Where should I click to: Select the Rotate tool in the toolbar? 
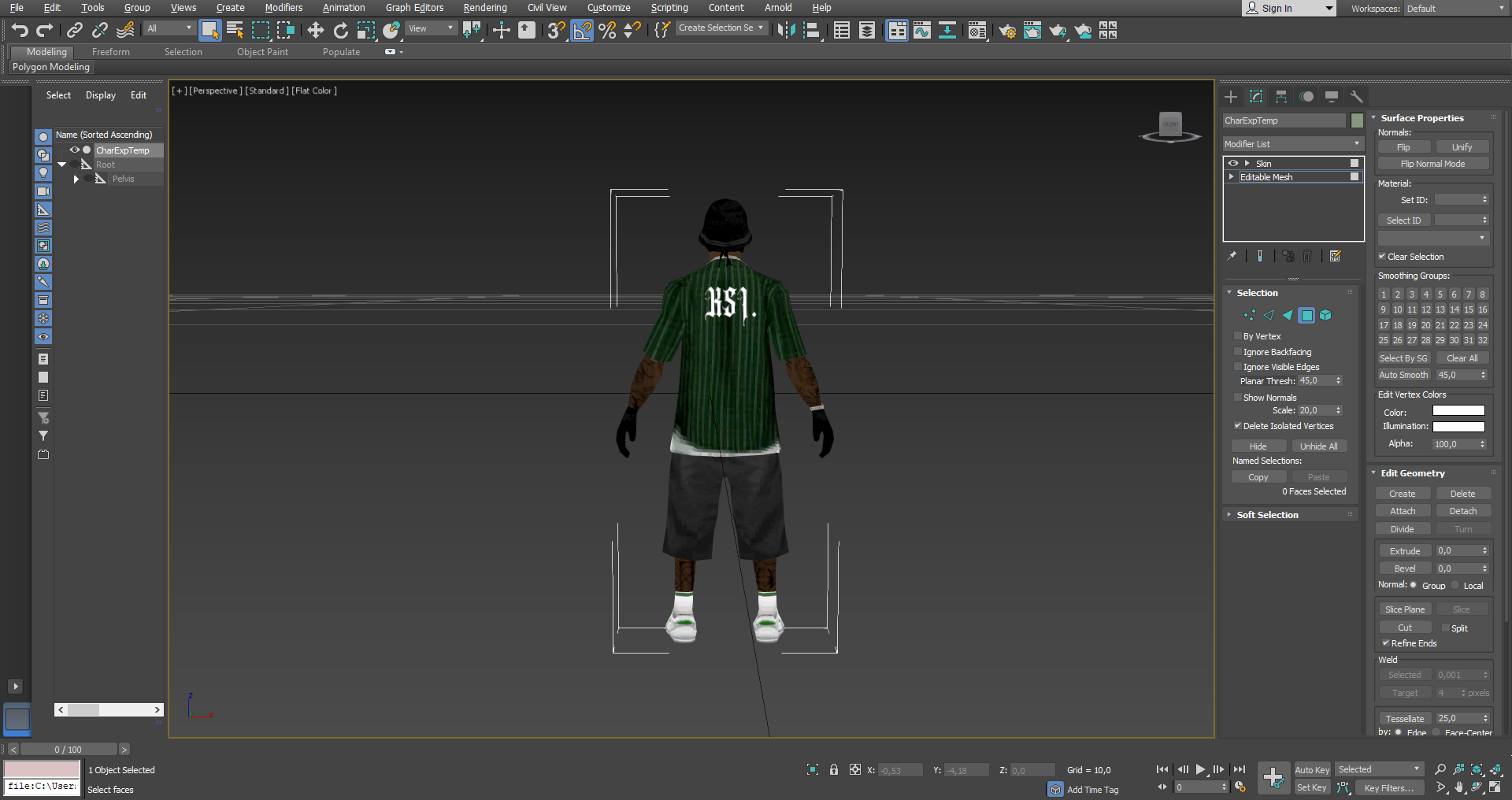[x=340, y=30]
